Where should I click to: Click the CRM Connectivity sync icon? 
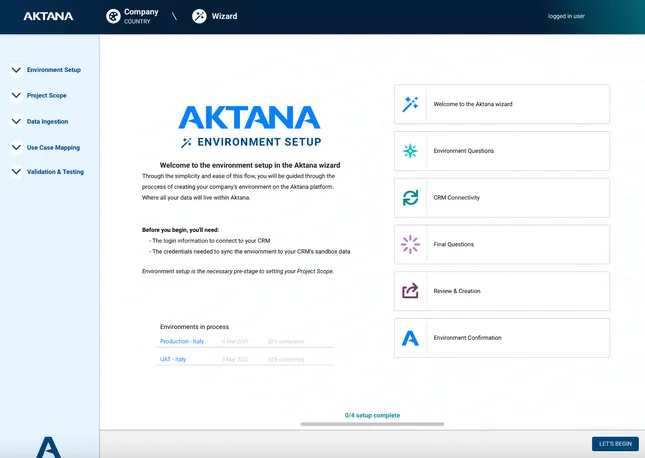[410, 198]
